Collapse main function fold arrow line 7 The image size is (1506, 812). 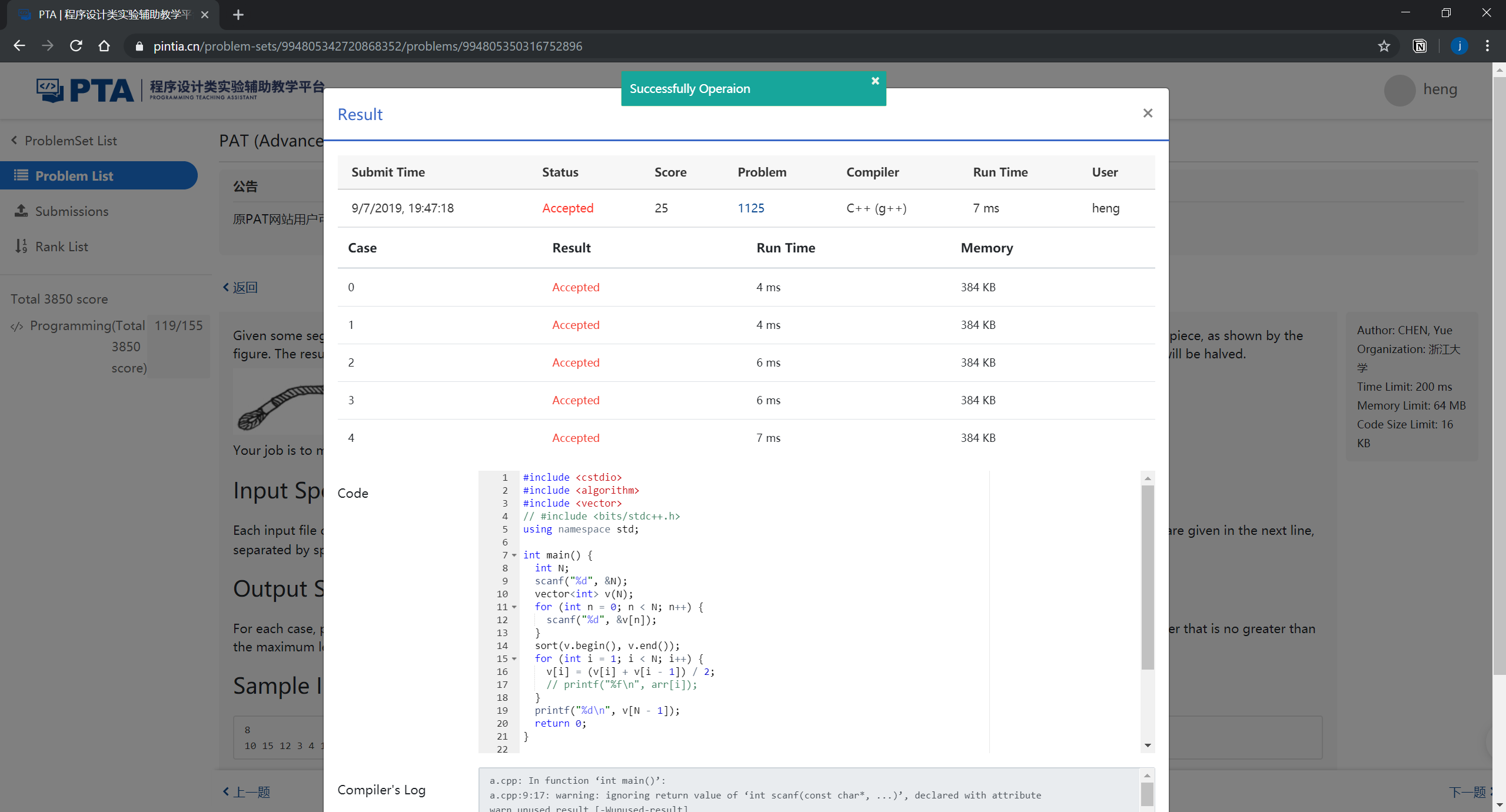click(x=514, y=555)
